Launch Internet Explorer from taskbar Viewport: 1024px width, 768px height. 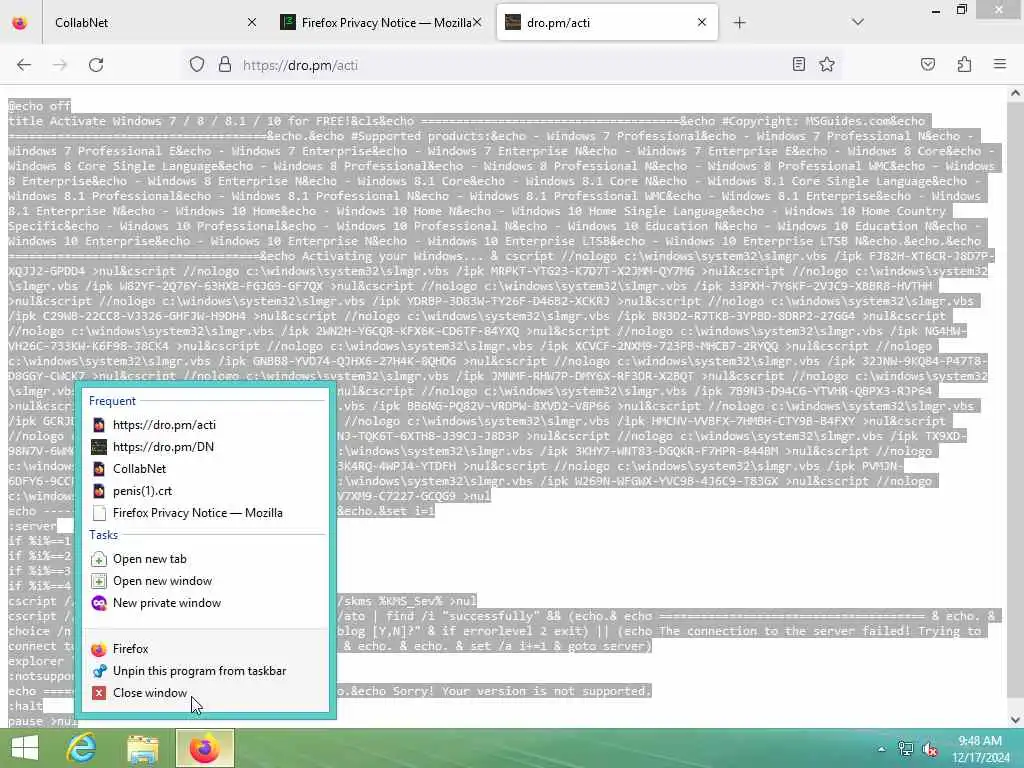point(81,748)
